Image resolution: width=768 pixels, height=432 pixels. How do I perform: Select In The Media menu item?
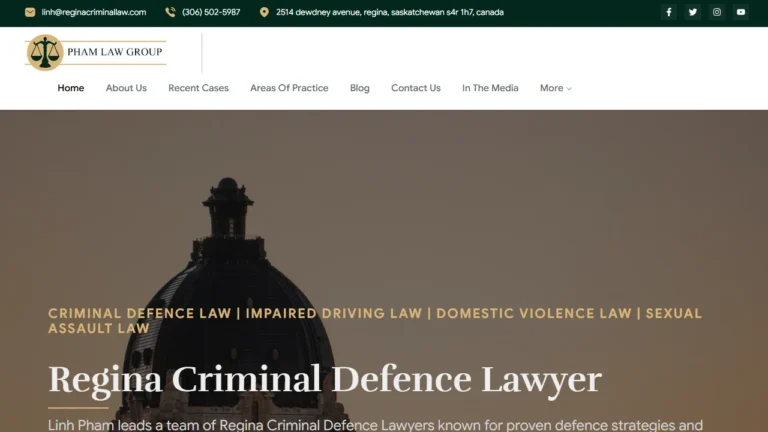click(x=490, y=88)
